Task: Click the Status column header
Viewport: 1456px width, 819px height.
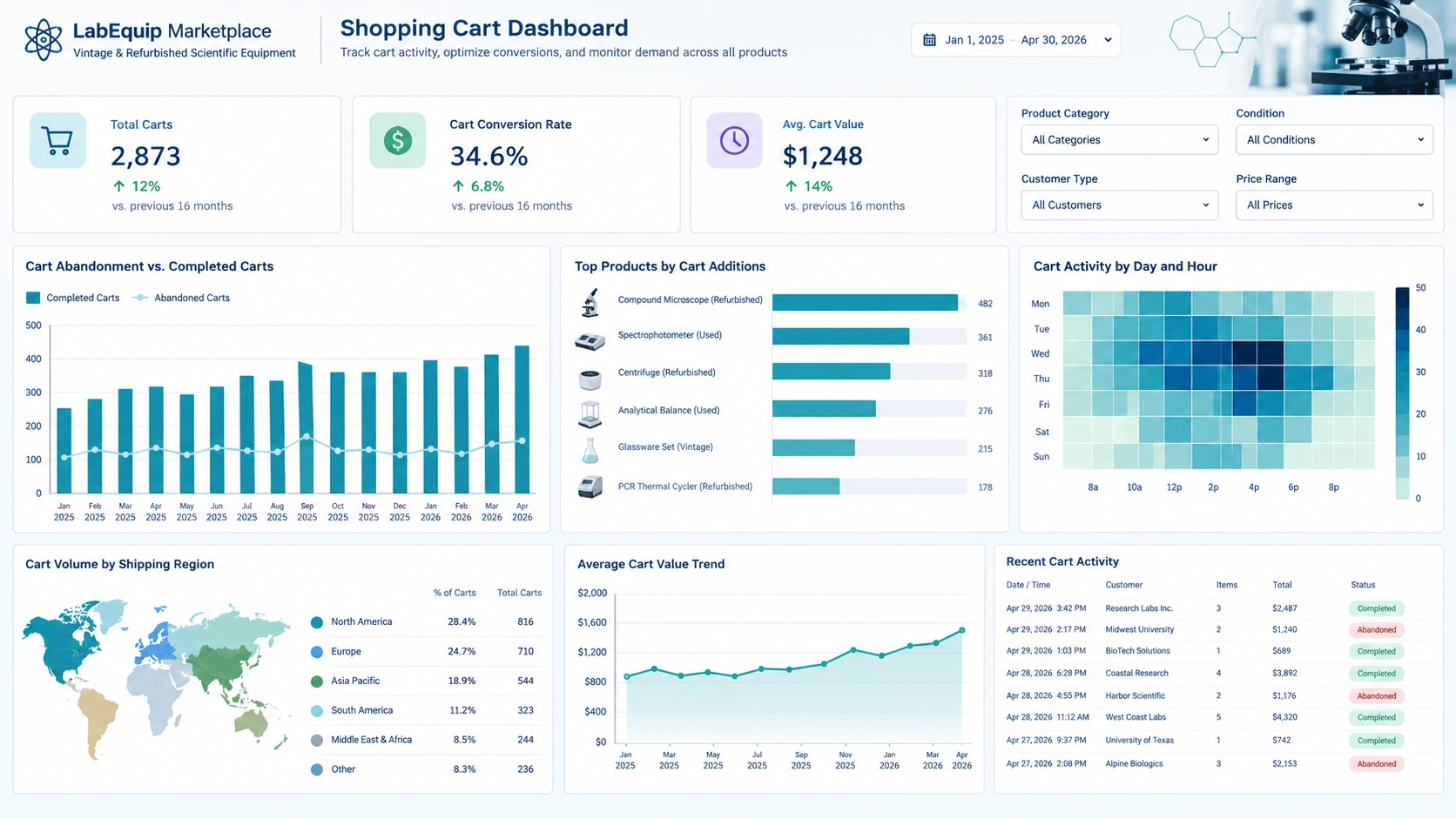Action: click(1363, 586)
